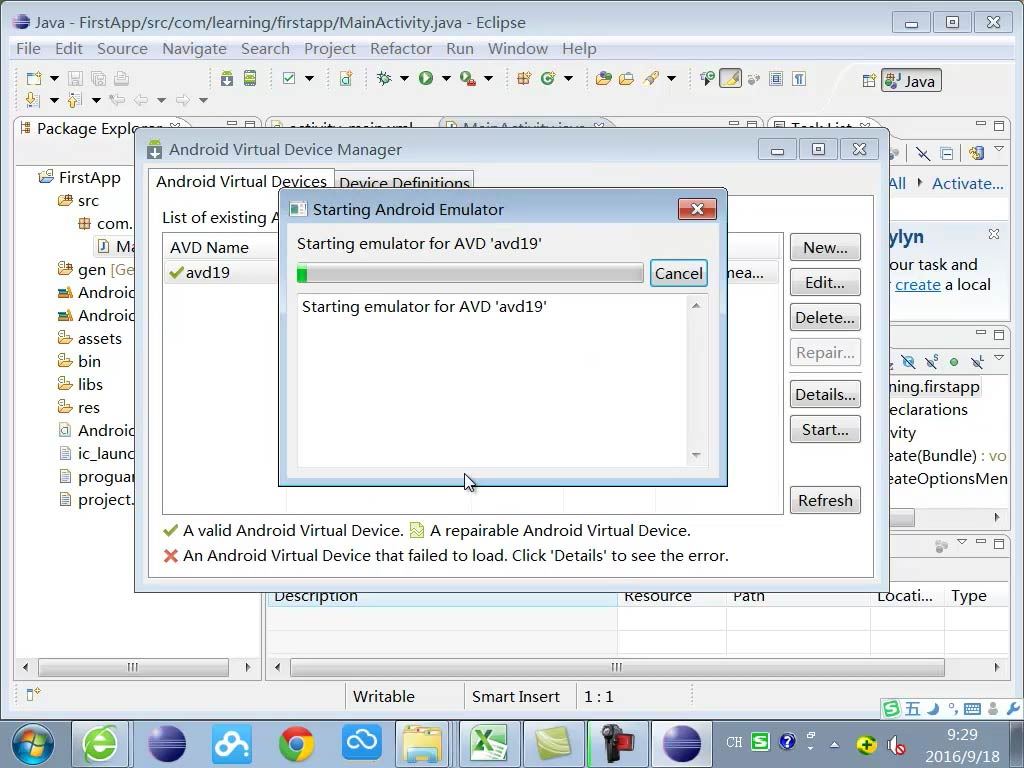1024x768 pixels.
Task: Open the Run configurations dropdown arrow
Action: coord(446,79)
